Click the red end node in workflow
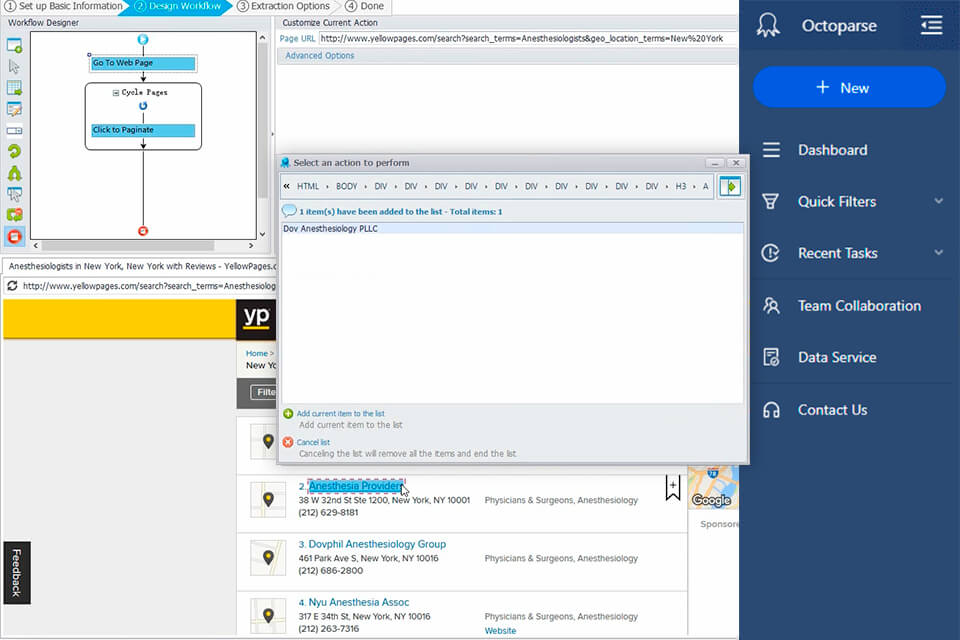 (143, 231)
